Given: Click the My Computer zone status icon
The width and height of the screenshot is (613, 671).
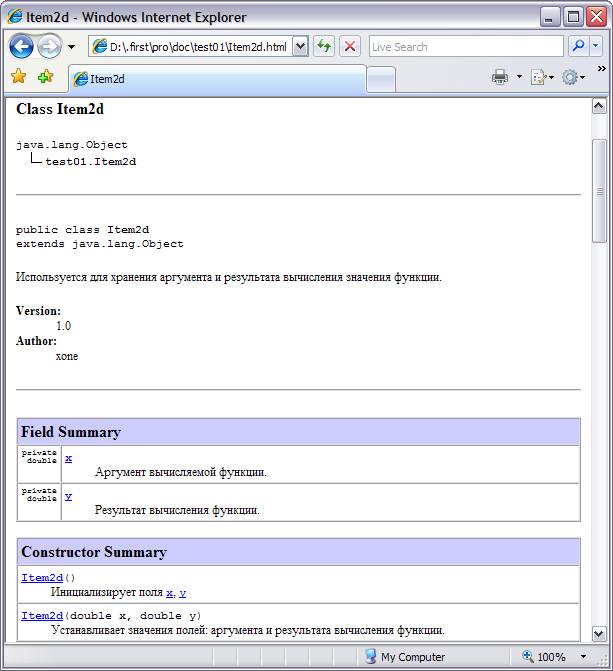Looking at the screenshot, I should (x=370, y=656).
